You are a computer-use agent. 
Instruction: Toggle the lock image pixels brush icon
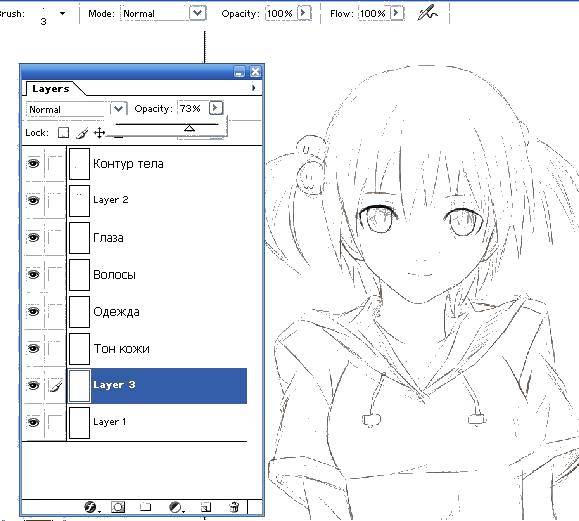pos(82,133)
